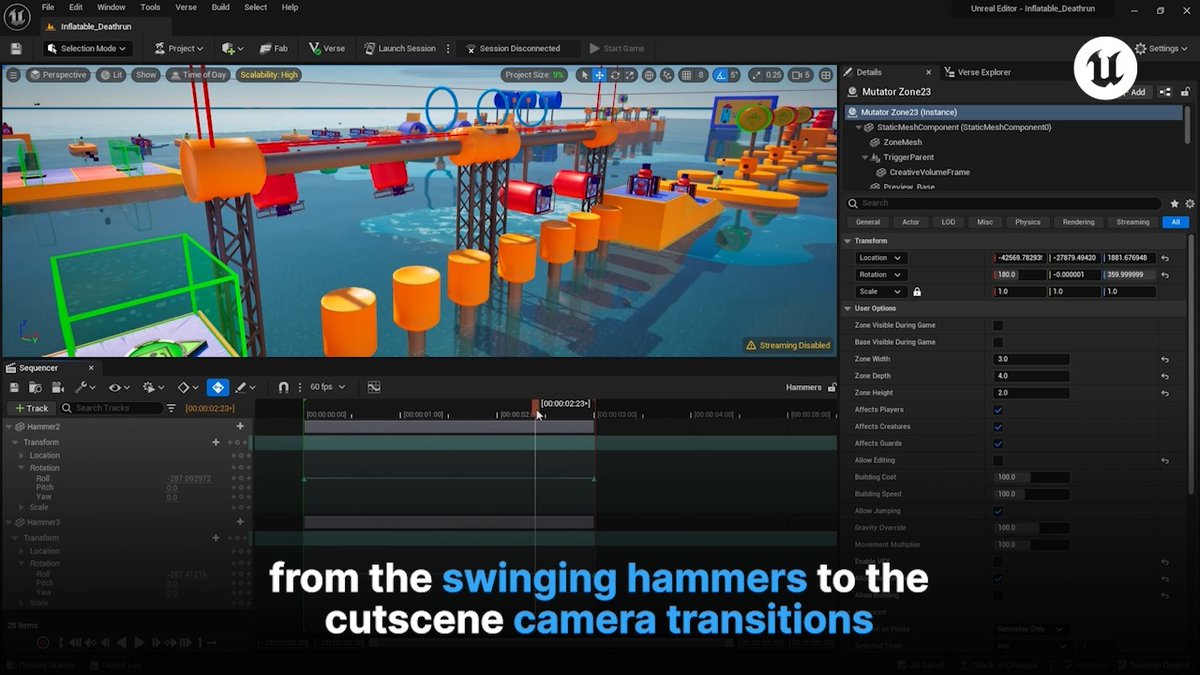
Task: Click the Sequencer browse-to-asset icon
Action: pos(36,387)
